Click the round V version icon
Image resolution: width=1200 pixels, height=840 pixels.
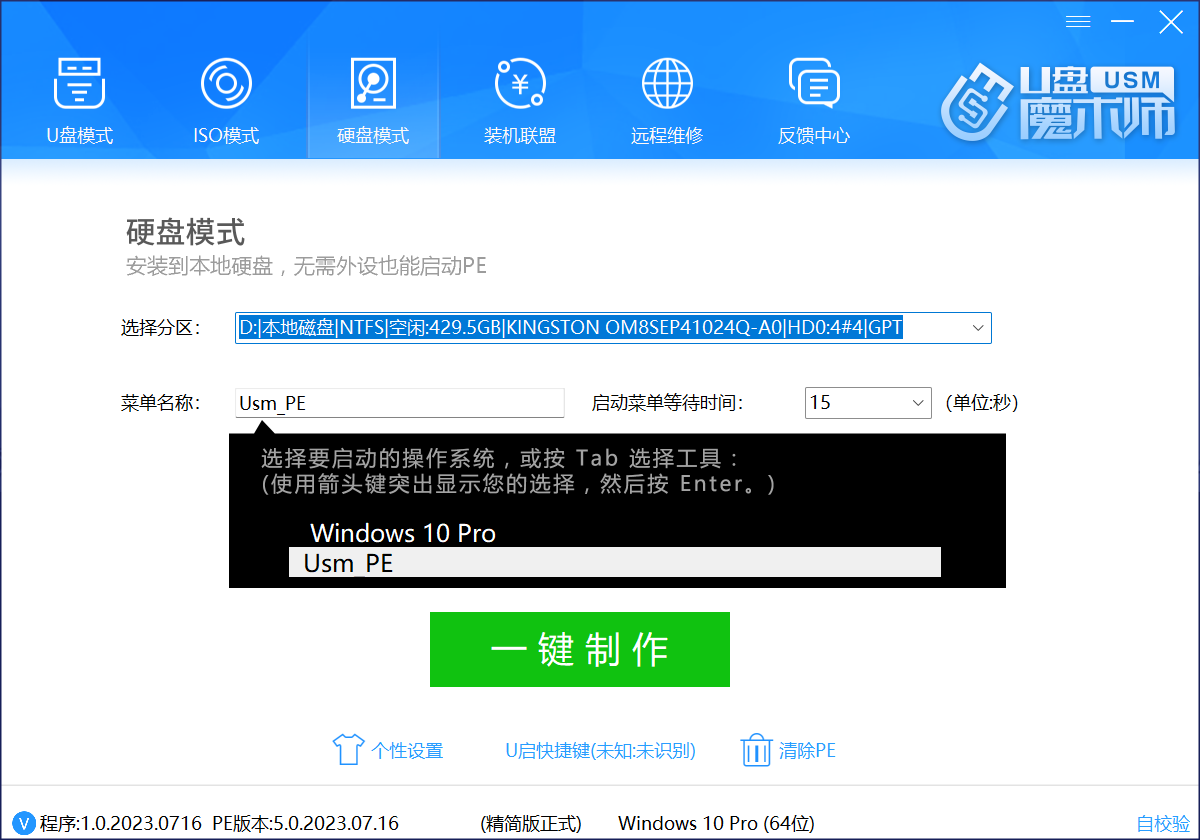click(x=22, y=823)
